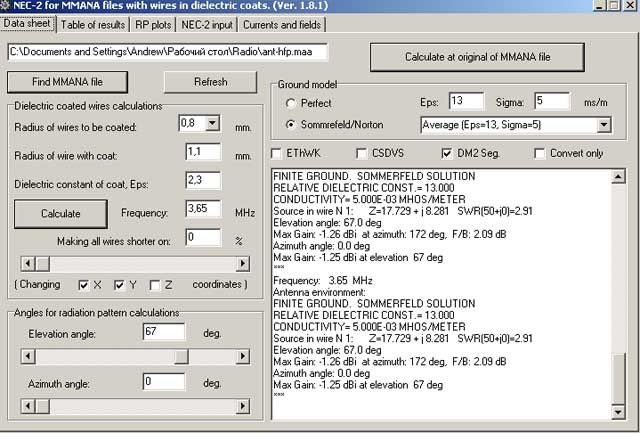640x433 pixels.
Task: Select the Perfect ground radio button
Action: 291,104
